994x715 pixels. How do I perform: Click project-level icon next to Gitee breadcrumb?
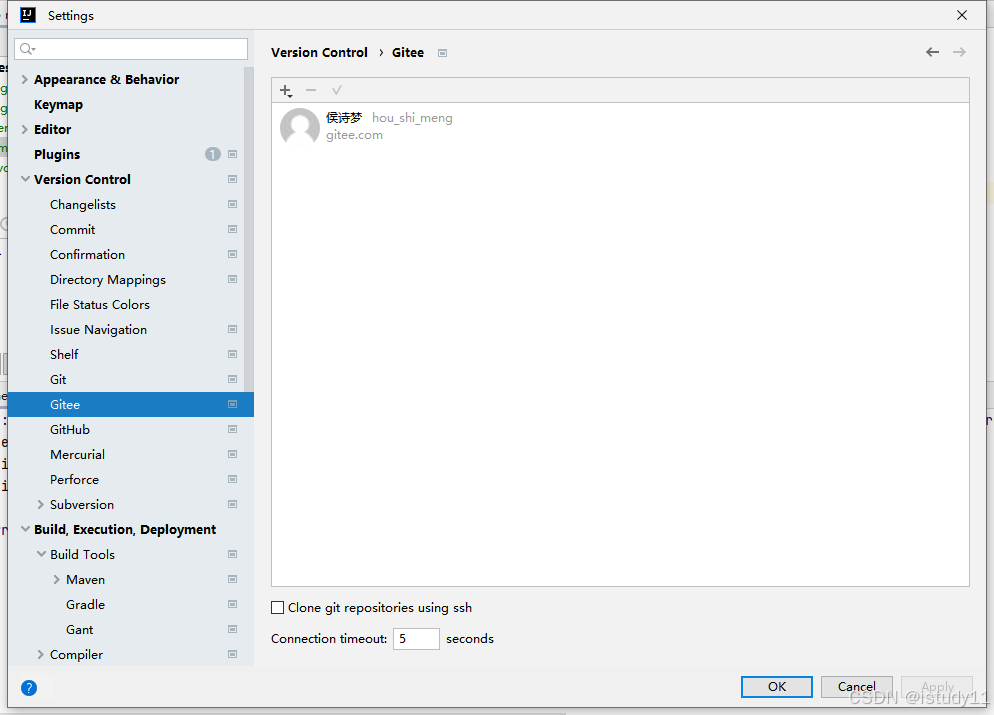(x=442, y=53)
